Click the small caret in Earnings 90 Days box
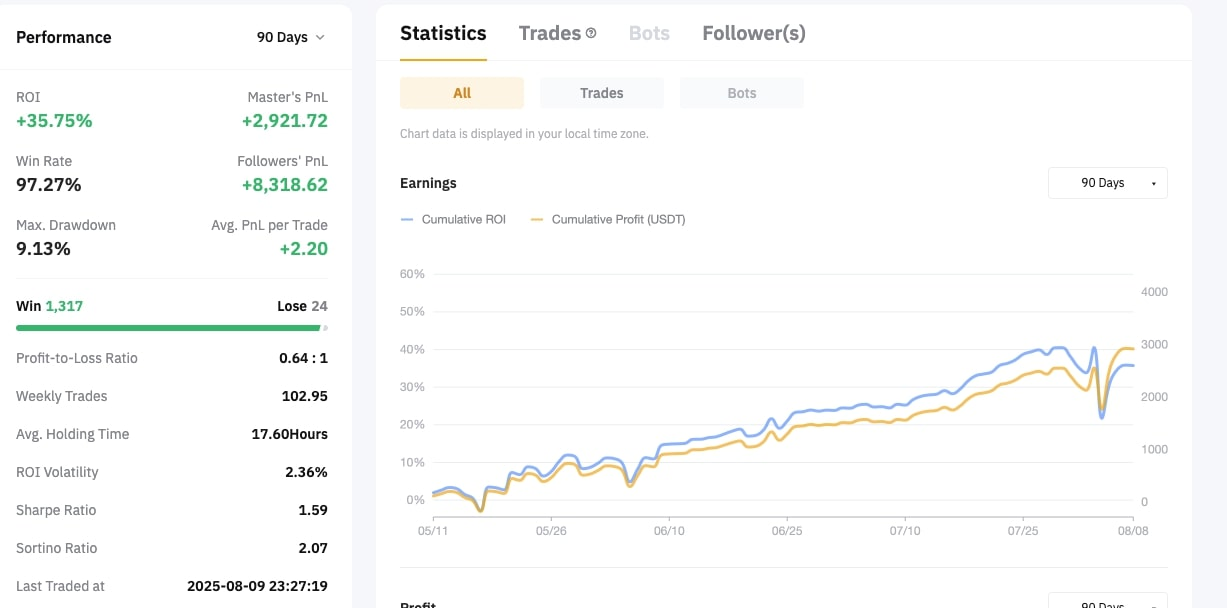Viewport: 1227px width, 608px height. (1153, 184)
